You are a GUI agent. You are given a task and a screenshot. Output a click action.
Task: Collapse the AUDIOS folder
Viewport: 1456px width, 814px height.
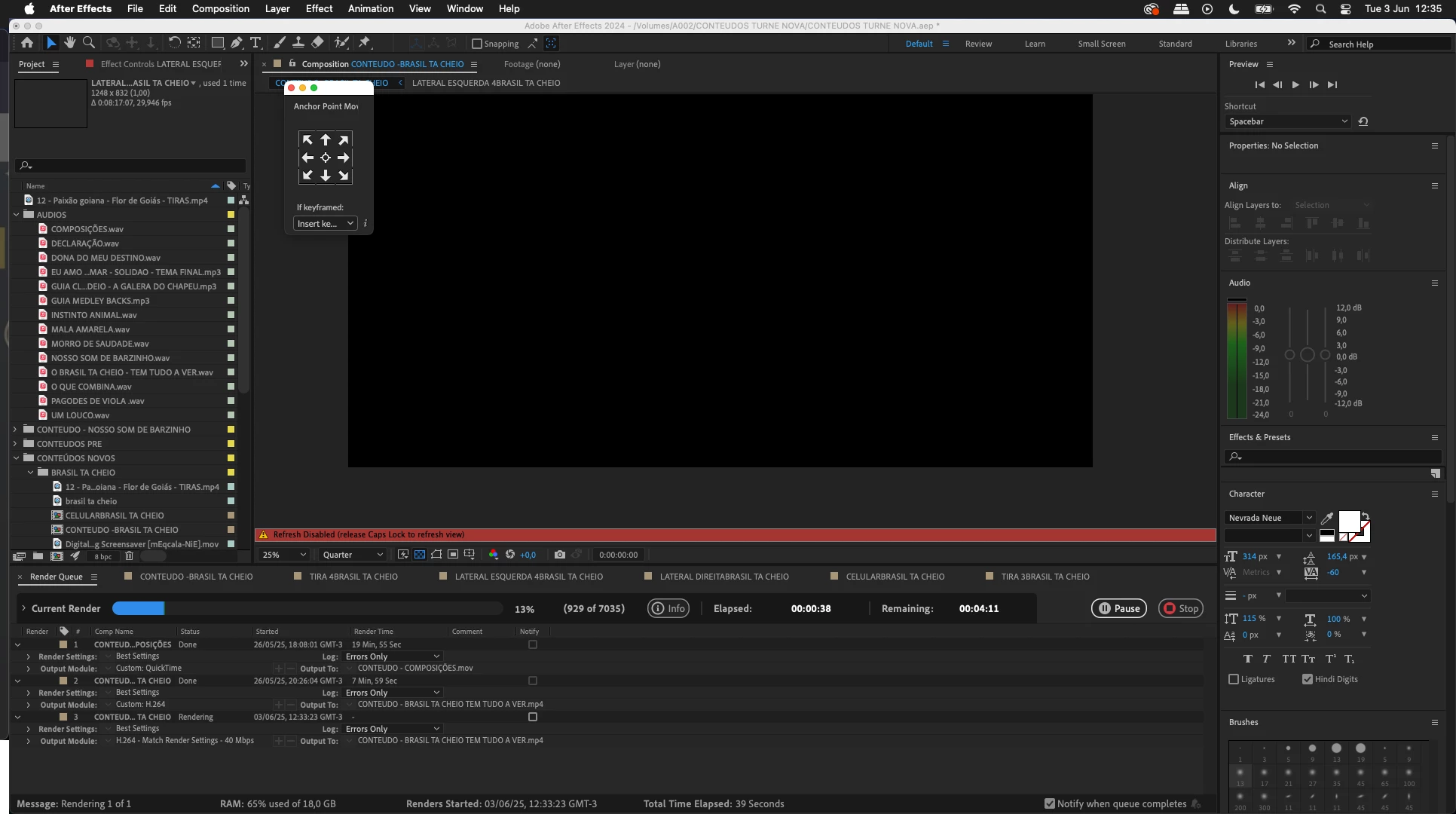click(16, 215)
